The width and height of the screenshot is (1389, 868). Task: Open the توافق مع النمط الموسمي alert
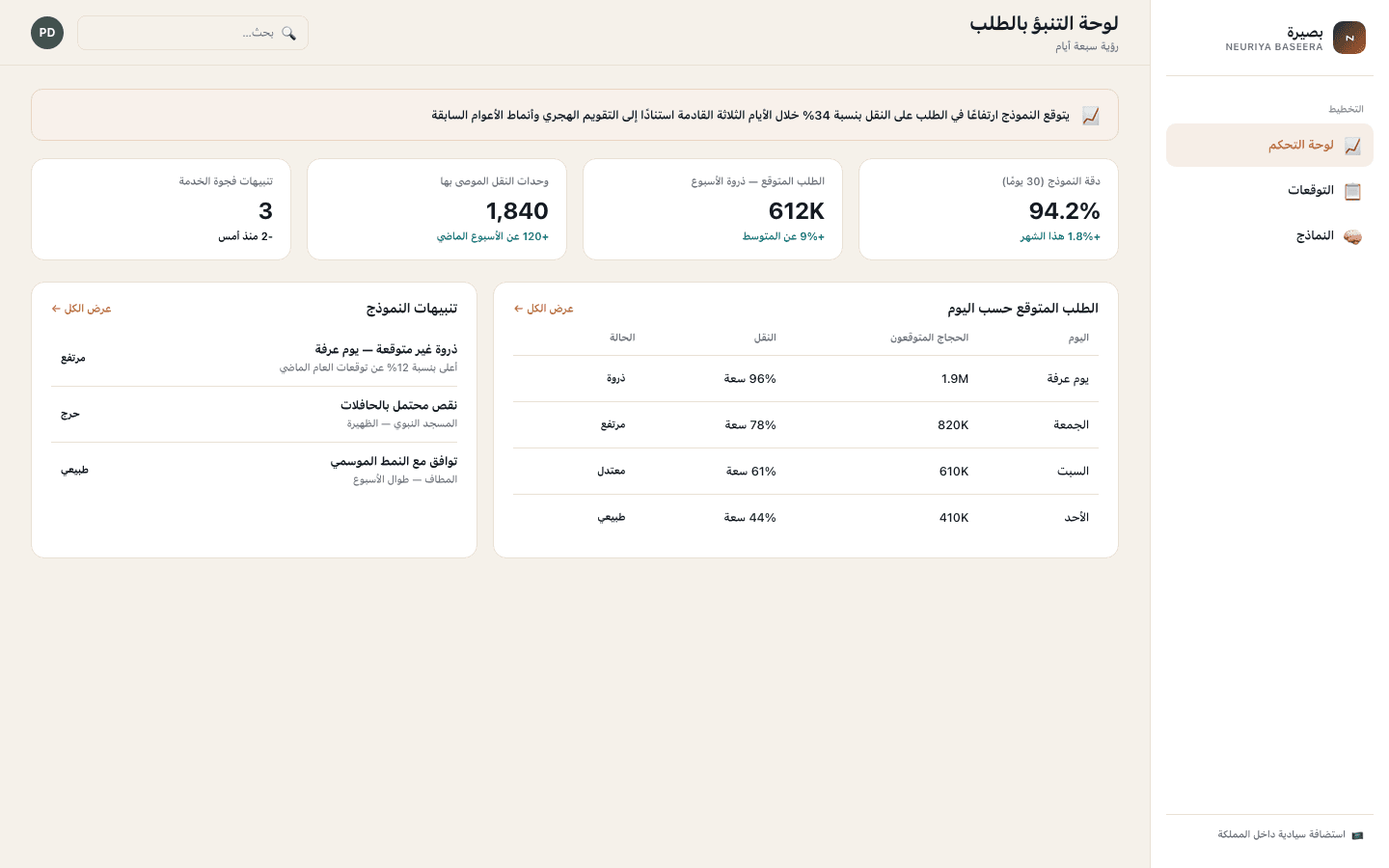pos(255,470)
